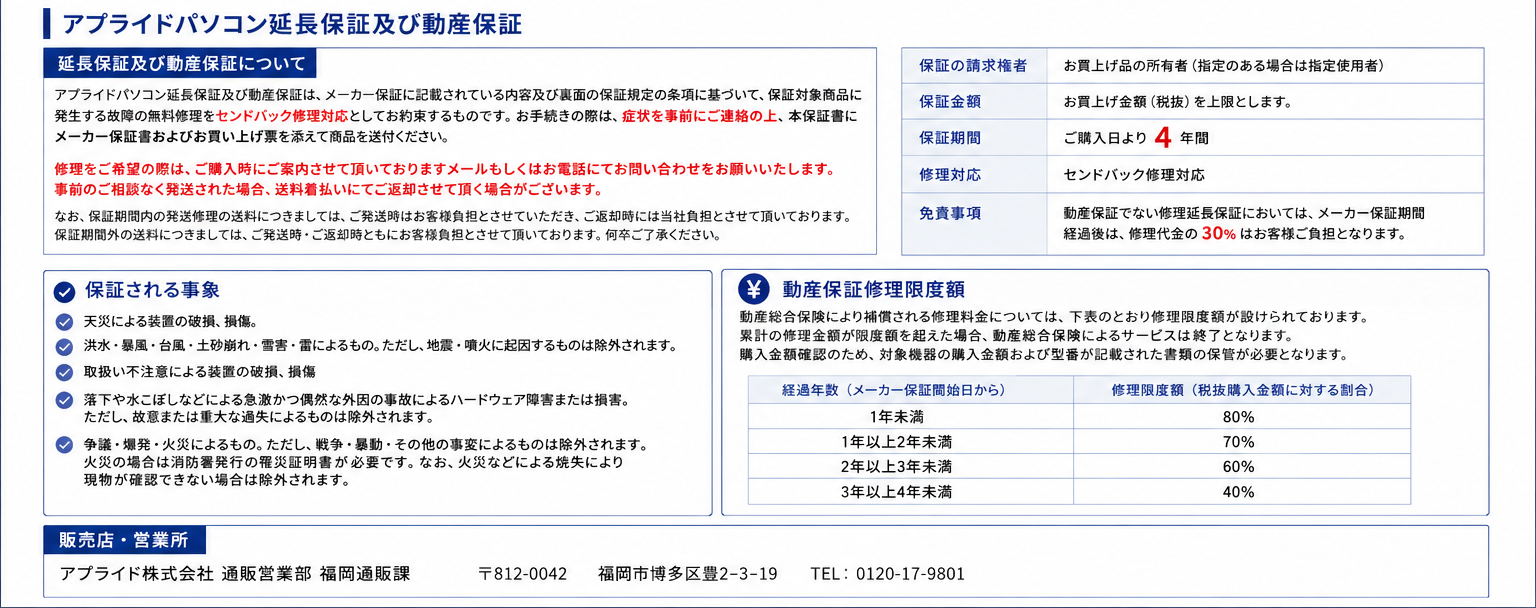Click the 60% table cell
This screenshot has height=608, width=1536.
tap(1242, 466)
